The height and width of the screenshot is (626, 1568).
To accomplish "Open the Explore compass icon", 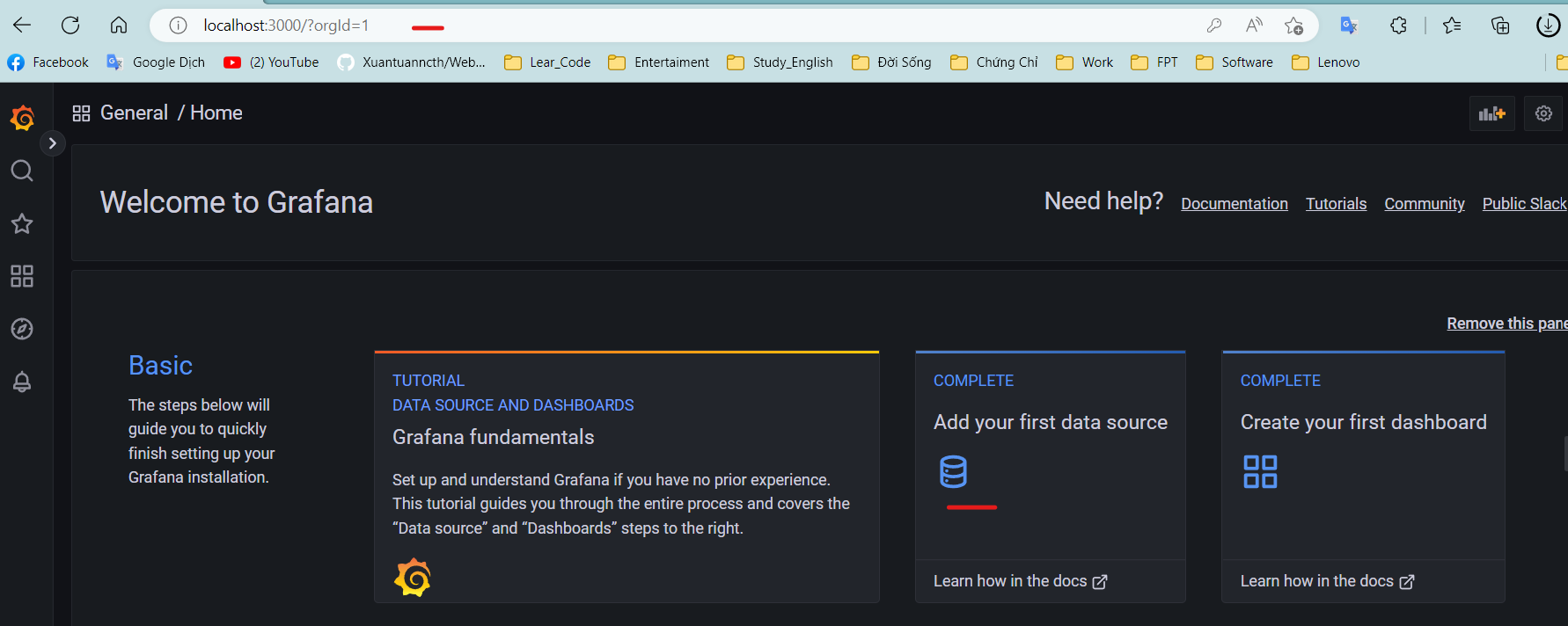I will point(22,329).
